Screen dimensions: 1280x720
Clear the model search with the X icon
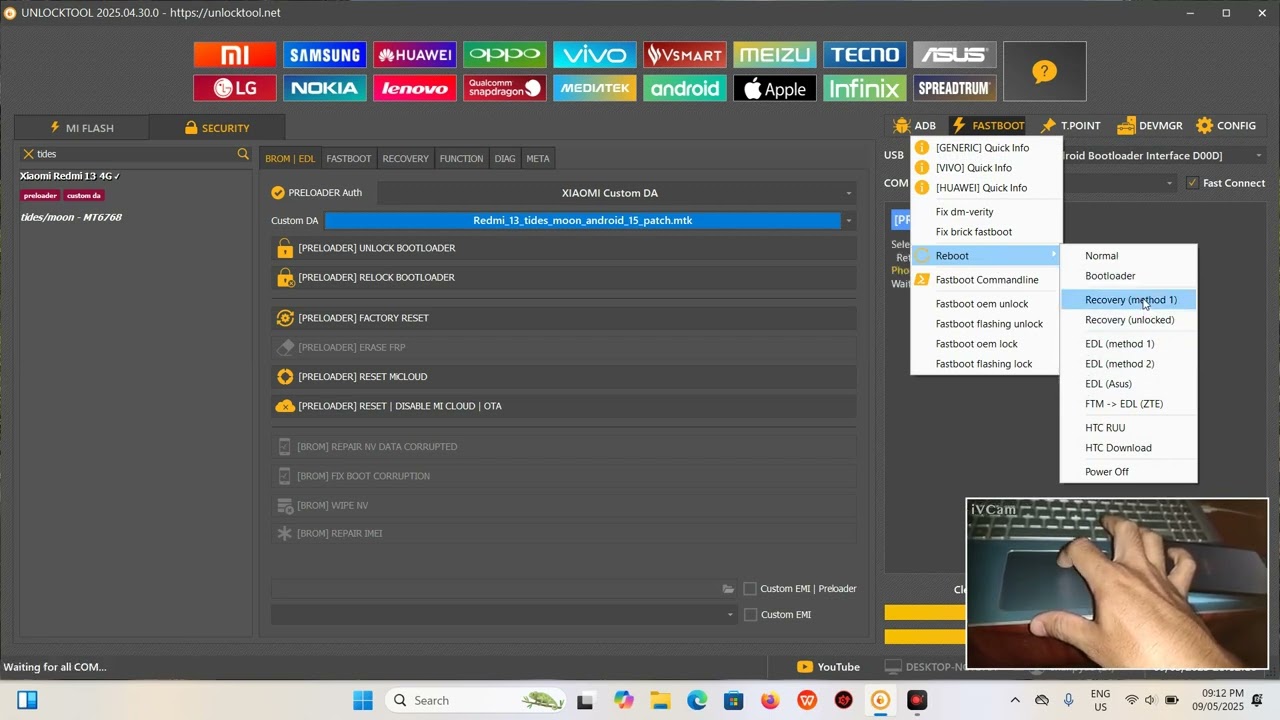coord(28,154)
